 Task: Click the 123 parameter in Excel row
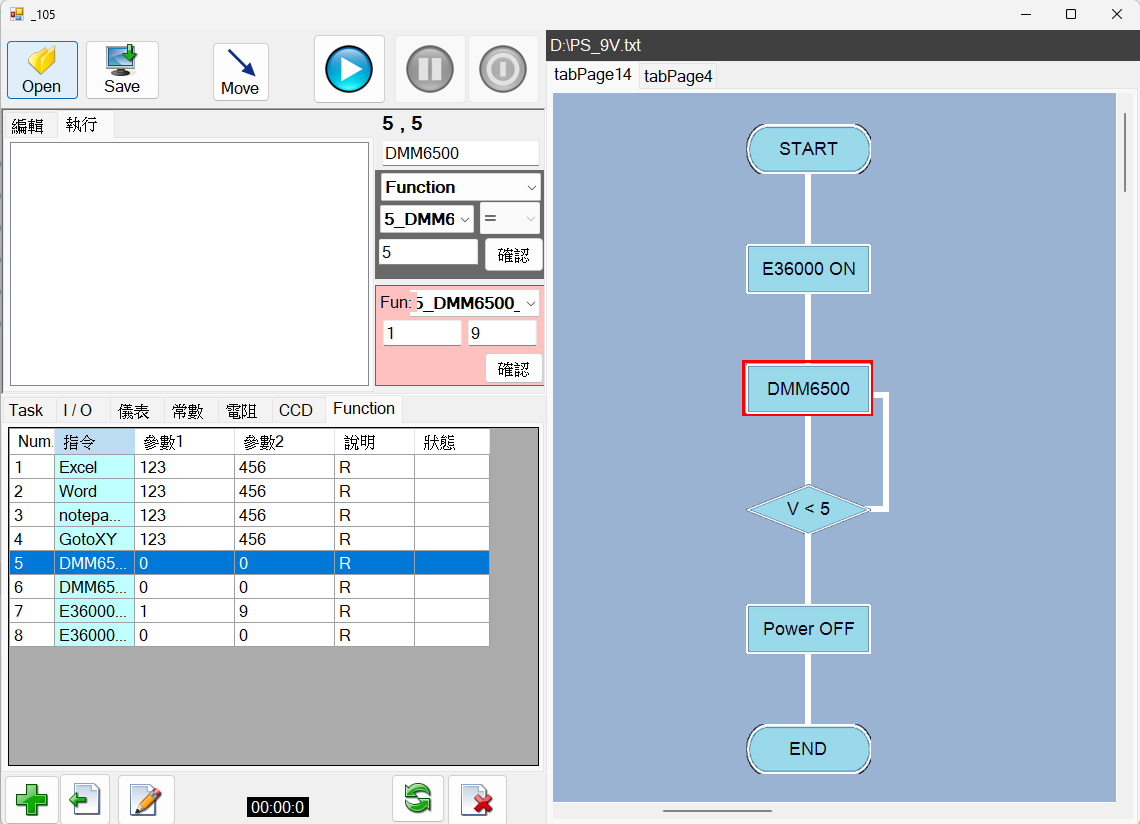pyautogui.click(x=185, y=467)
